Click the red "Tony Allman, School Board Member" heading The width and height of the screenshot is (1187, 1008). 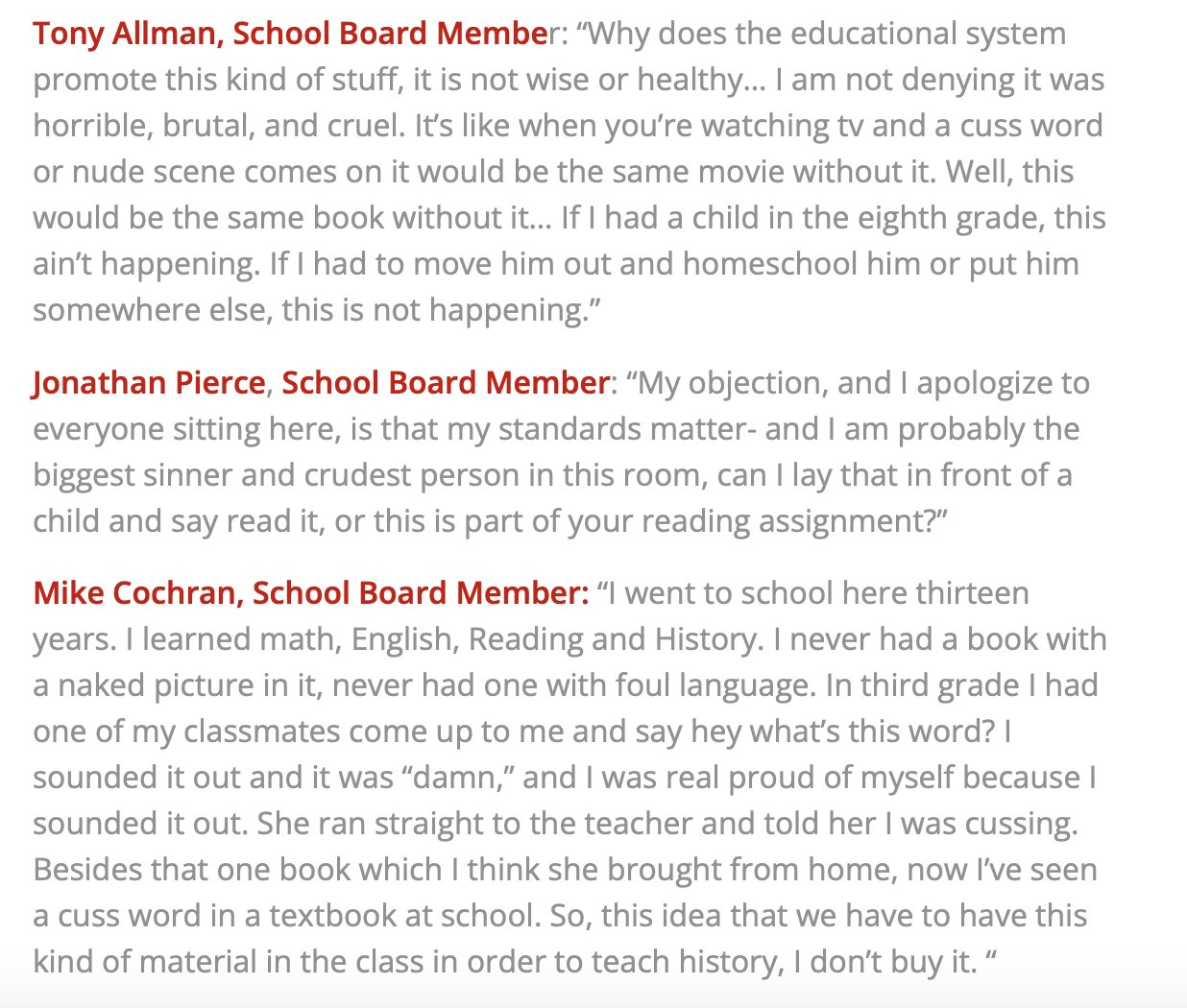click(x=291, y=34)
